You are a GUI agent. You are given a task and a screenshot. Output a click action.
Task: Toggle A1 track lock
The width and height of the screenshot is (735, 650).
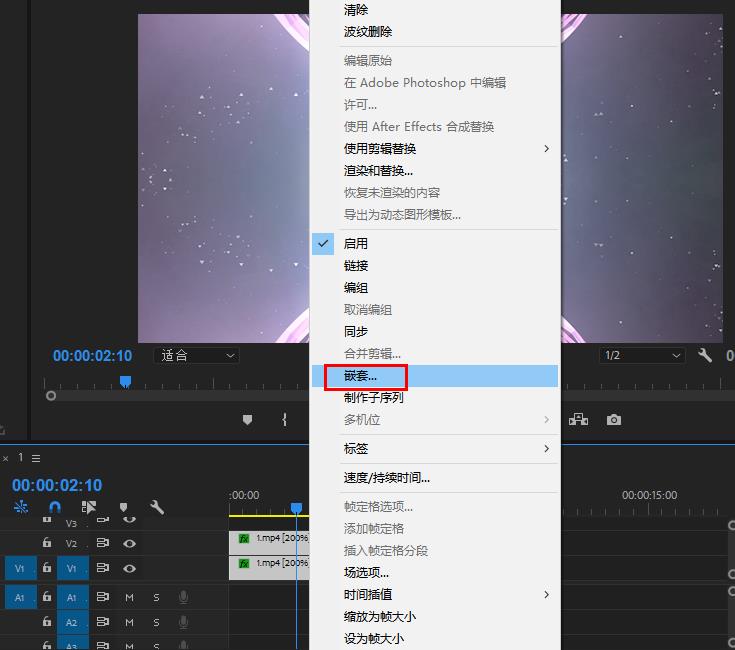coord(47,597)
